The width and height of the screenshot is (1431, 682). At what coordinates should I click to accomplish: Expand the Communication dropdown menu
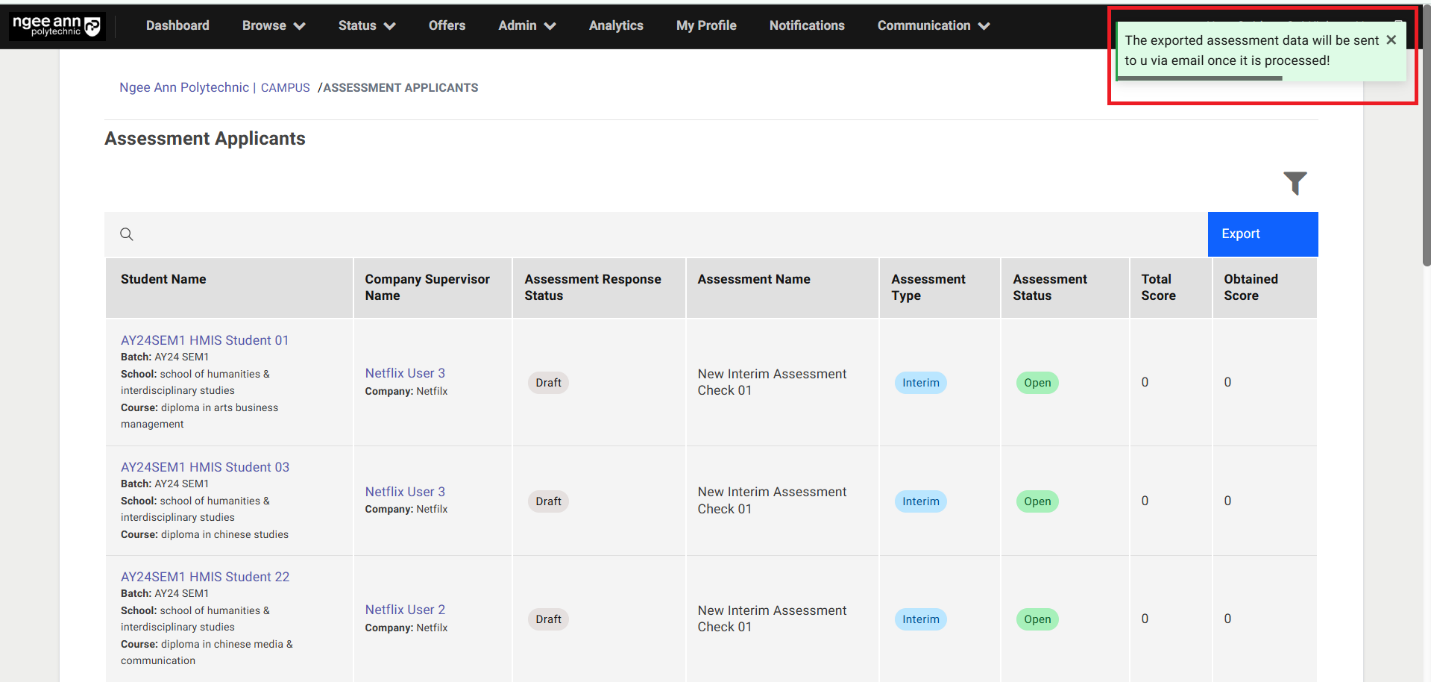tap(933, 26)
